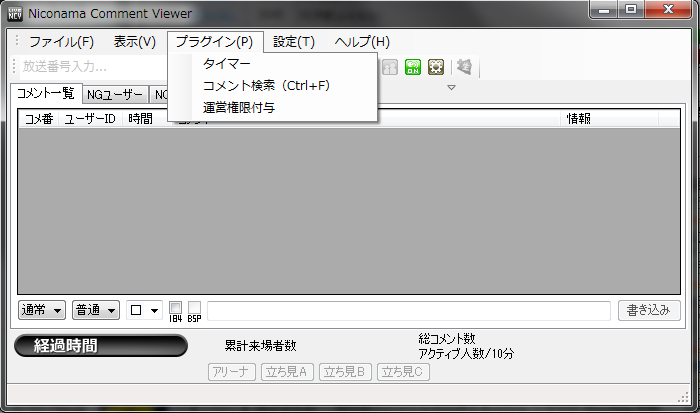Image resolution: width=700 pixels, height=413 pixels.
Task: Click the 累計来場者数 label
Action: pos(261,346)
